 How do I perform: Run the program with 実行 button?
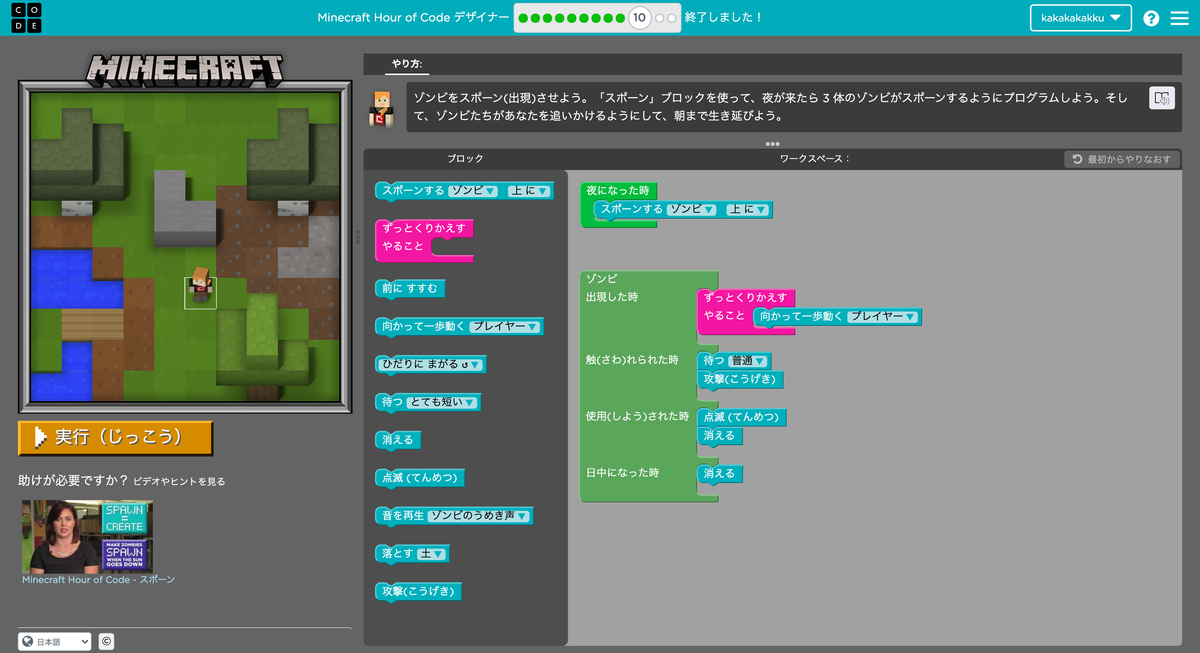(x=115, y=437)
